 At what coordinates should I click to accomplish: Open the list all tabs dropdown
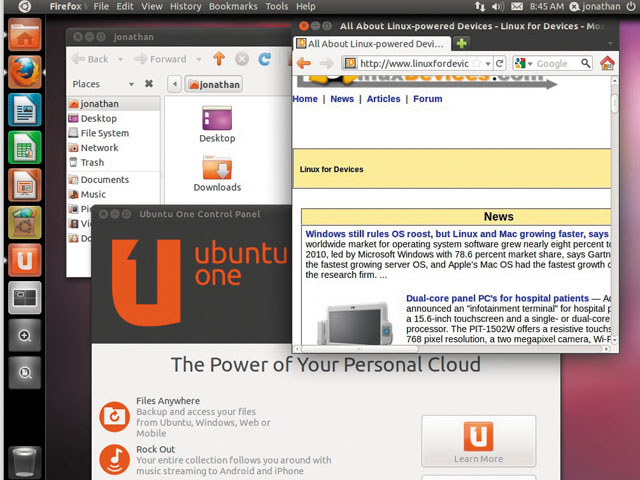(610, 43)
